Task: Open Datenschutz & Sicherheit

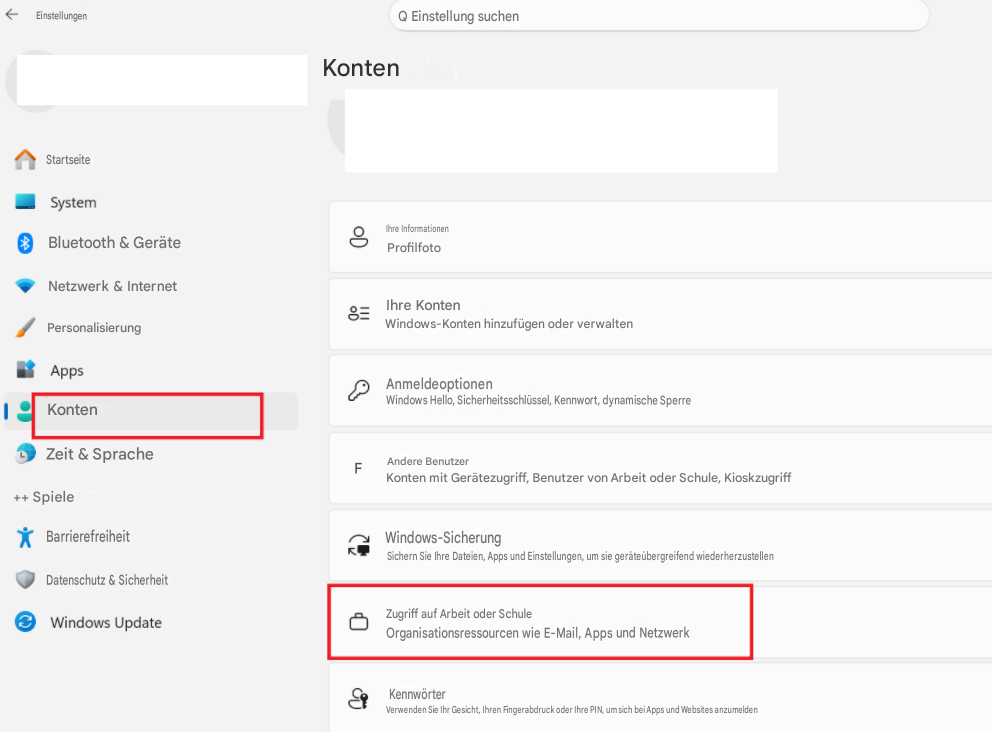Action: (x=151, y=580)
